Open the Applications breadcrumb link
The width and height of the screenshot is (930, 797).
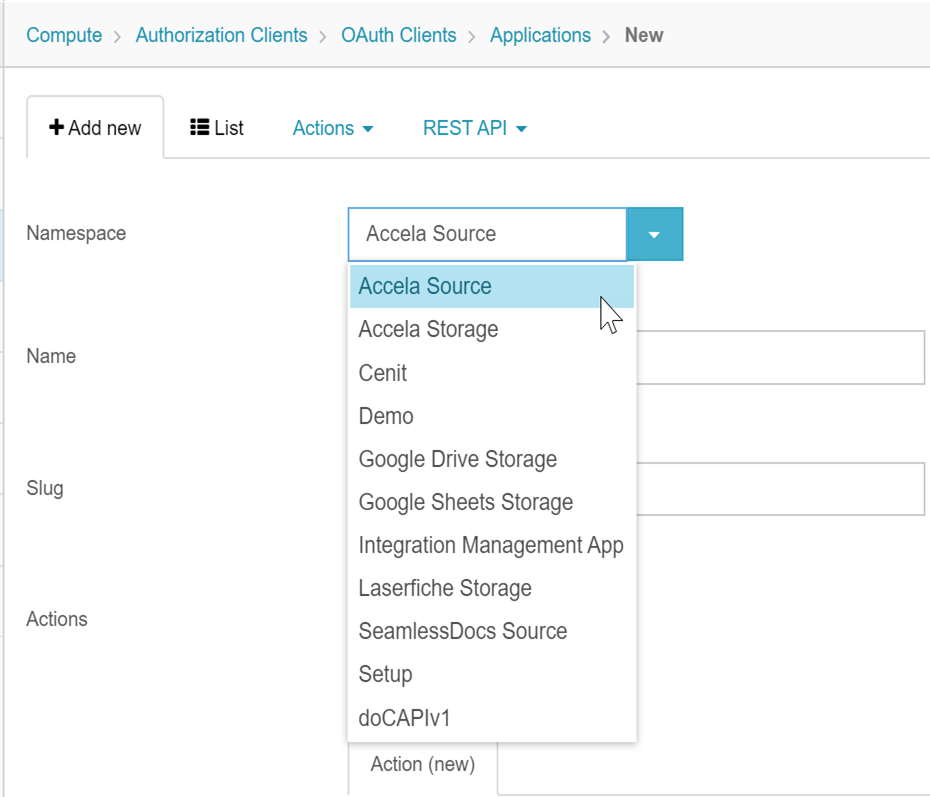(x=540, y=34)
